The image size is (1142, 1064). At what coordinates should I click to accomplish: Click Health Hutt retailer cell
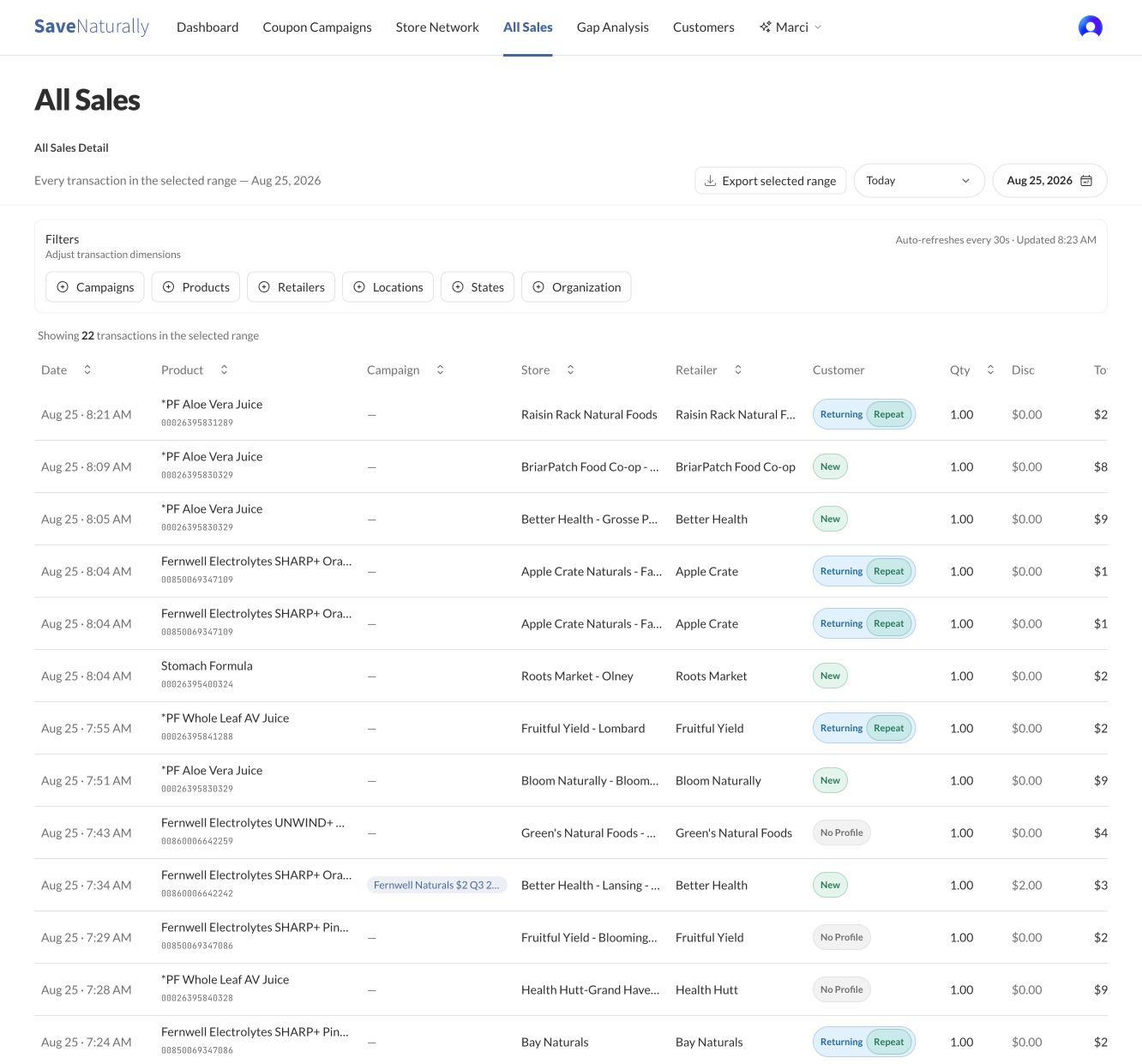pyautogui.click(x=706, y=990)
